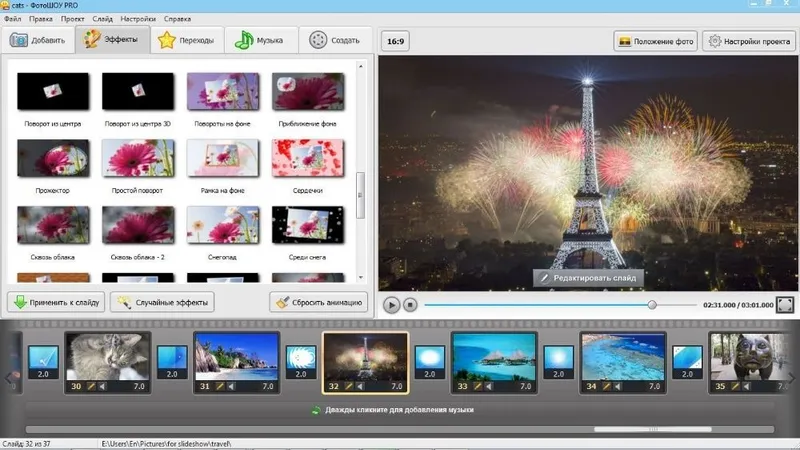Open the Добавить tab
Screen dimensions: 800x450
pos(38,40)
